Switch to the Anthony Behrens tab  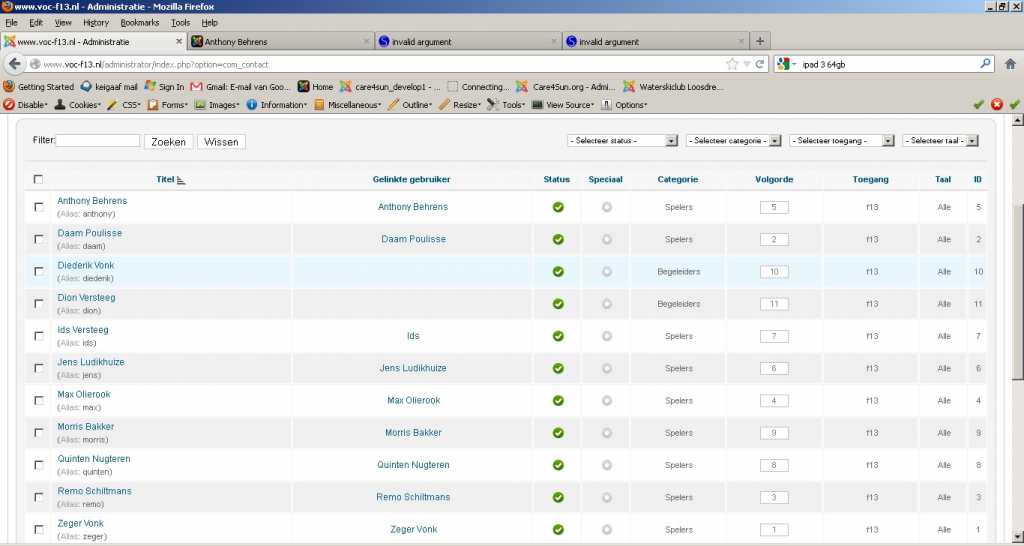[x=279, y=42]
